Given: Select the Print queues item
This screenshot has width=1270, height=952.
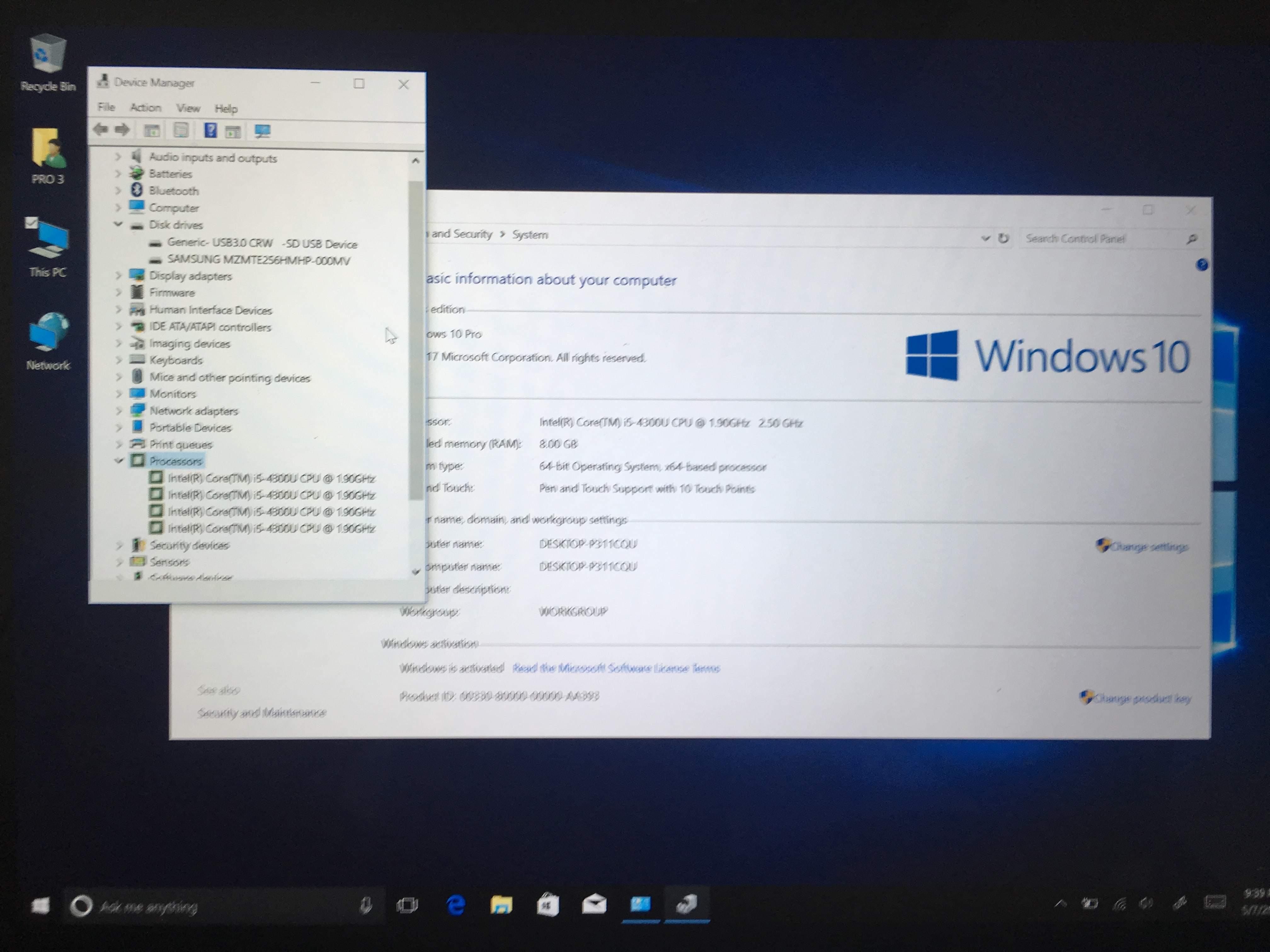Looking at the screenshot, I should click(181, 444).
